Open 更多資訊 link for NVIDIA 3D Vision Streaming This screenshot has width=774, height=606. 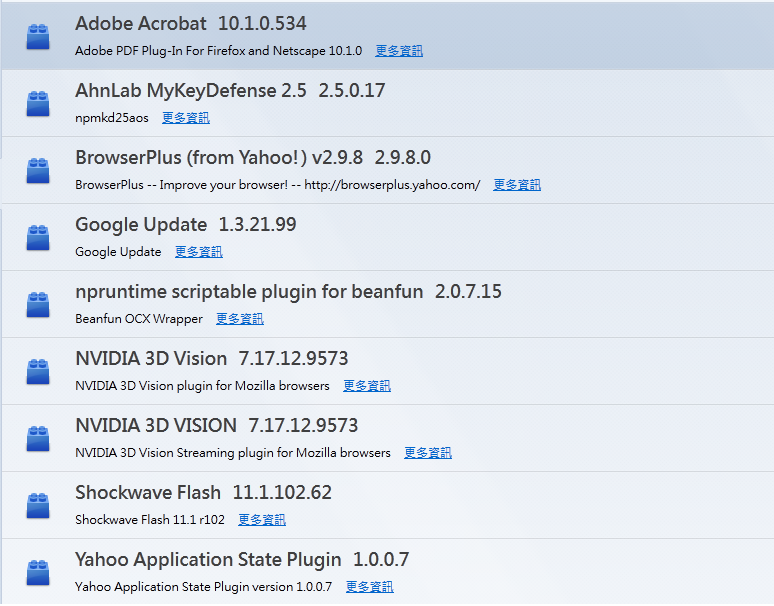428,453
